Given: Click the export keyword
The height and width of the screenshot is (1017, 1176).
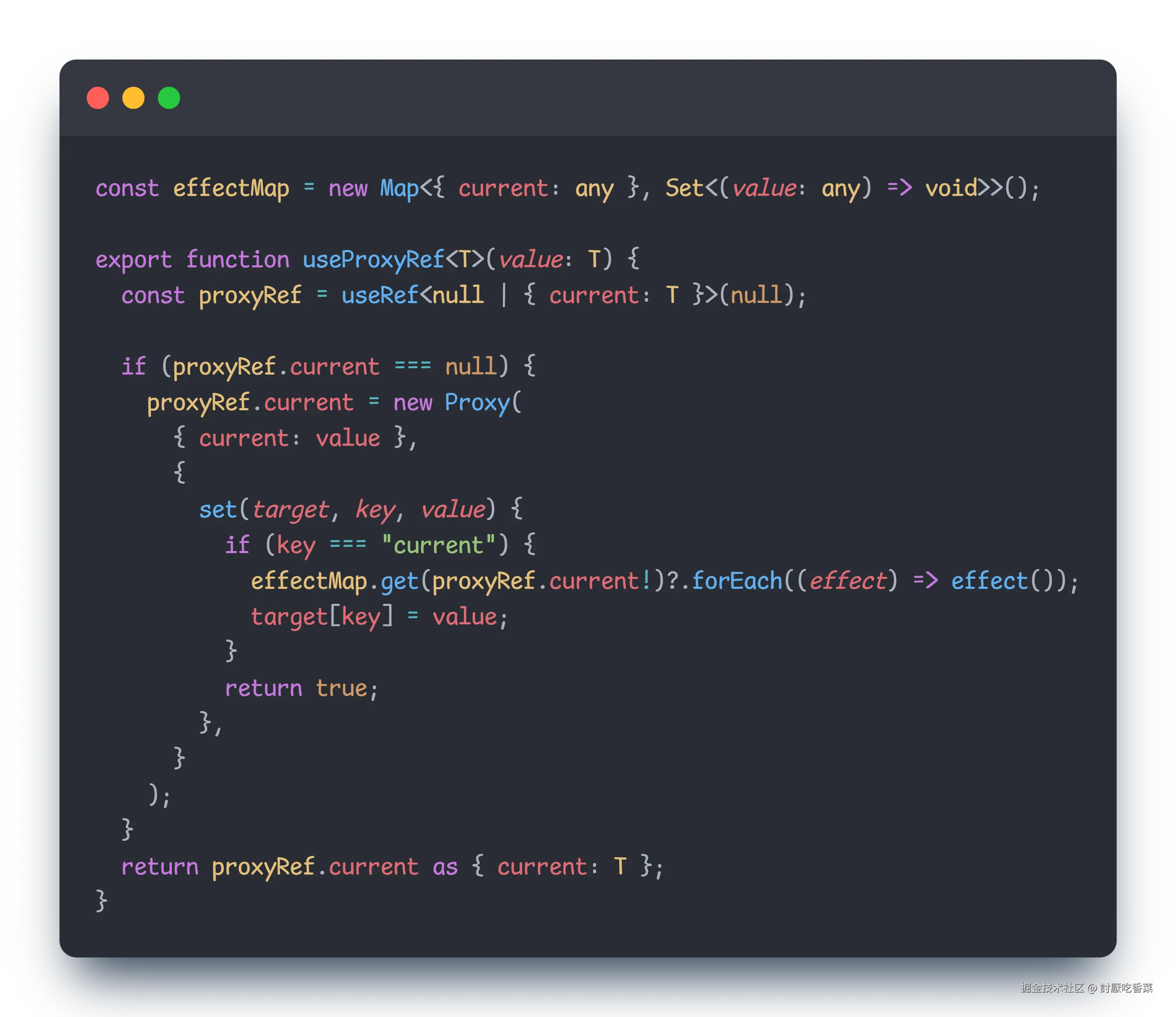Looking at the screenshot, I should 133,260.
